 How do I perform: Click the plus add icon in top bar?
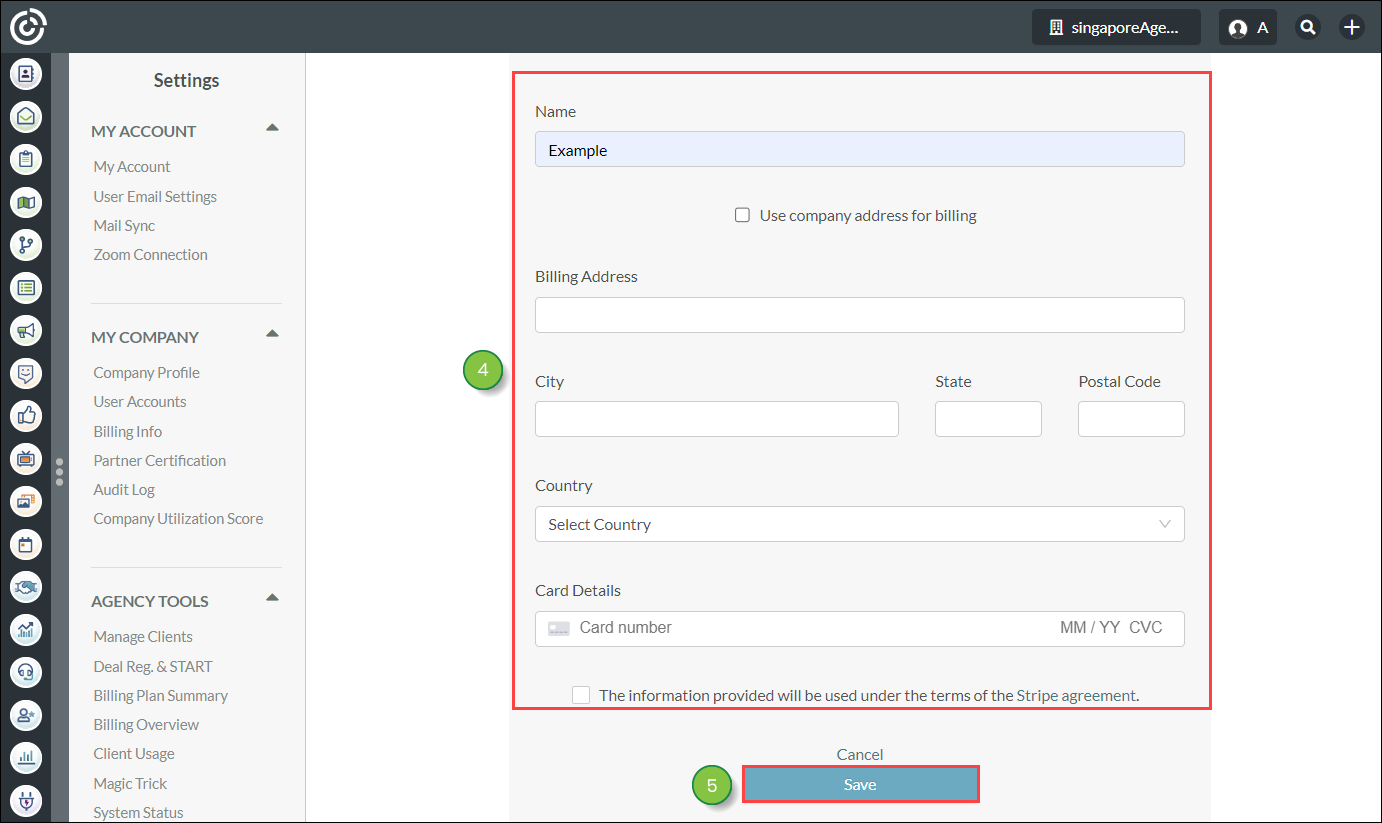coord(1352,27)
